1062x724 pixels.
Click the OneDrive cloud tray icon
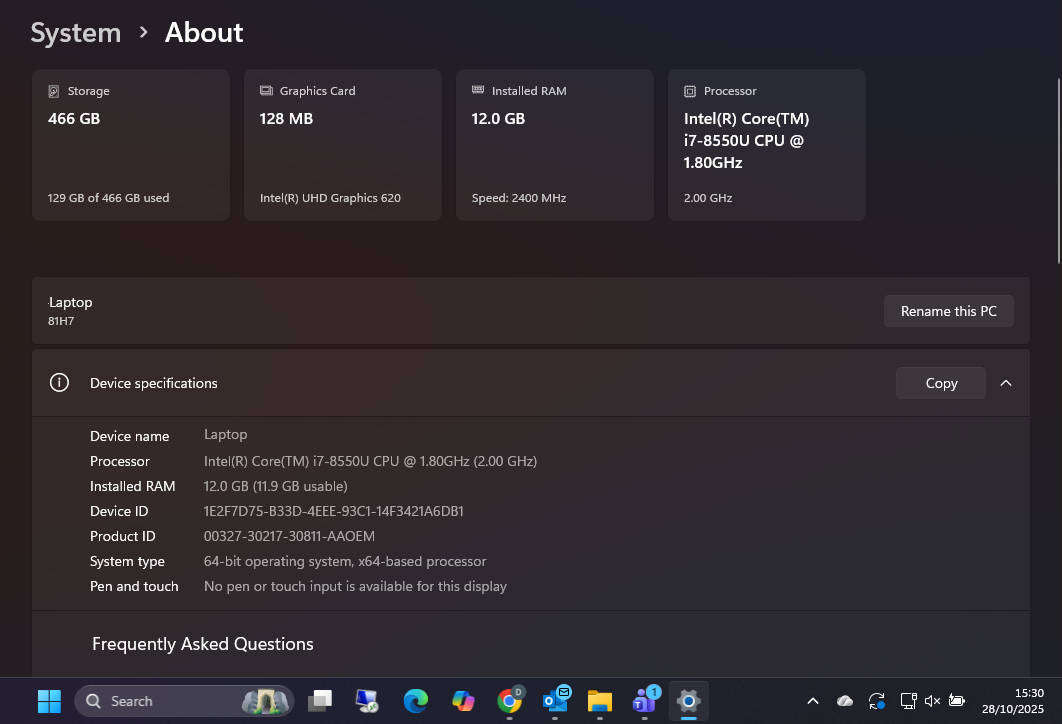click(x=845, y=701)
